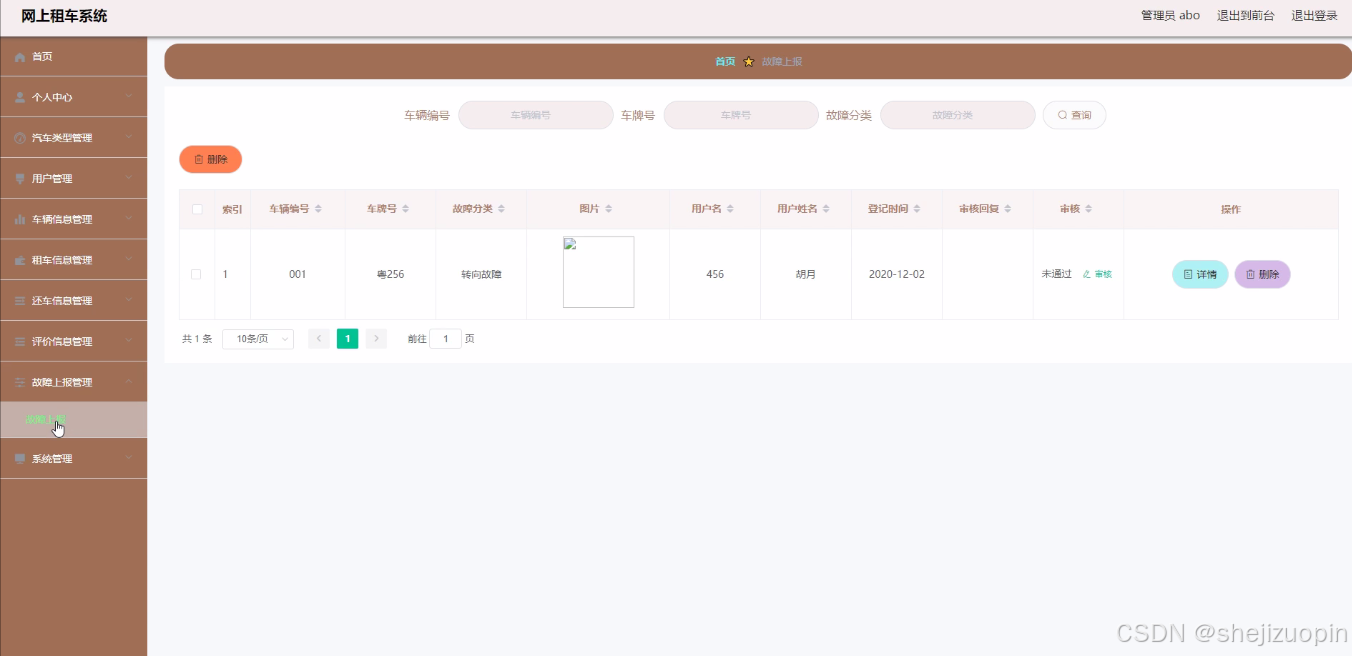The height and width of the screenshot is (656, 1352).
Task: Expand the 车辆信息管理 menu chevron
Action: (x=129, y=219)
